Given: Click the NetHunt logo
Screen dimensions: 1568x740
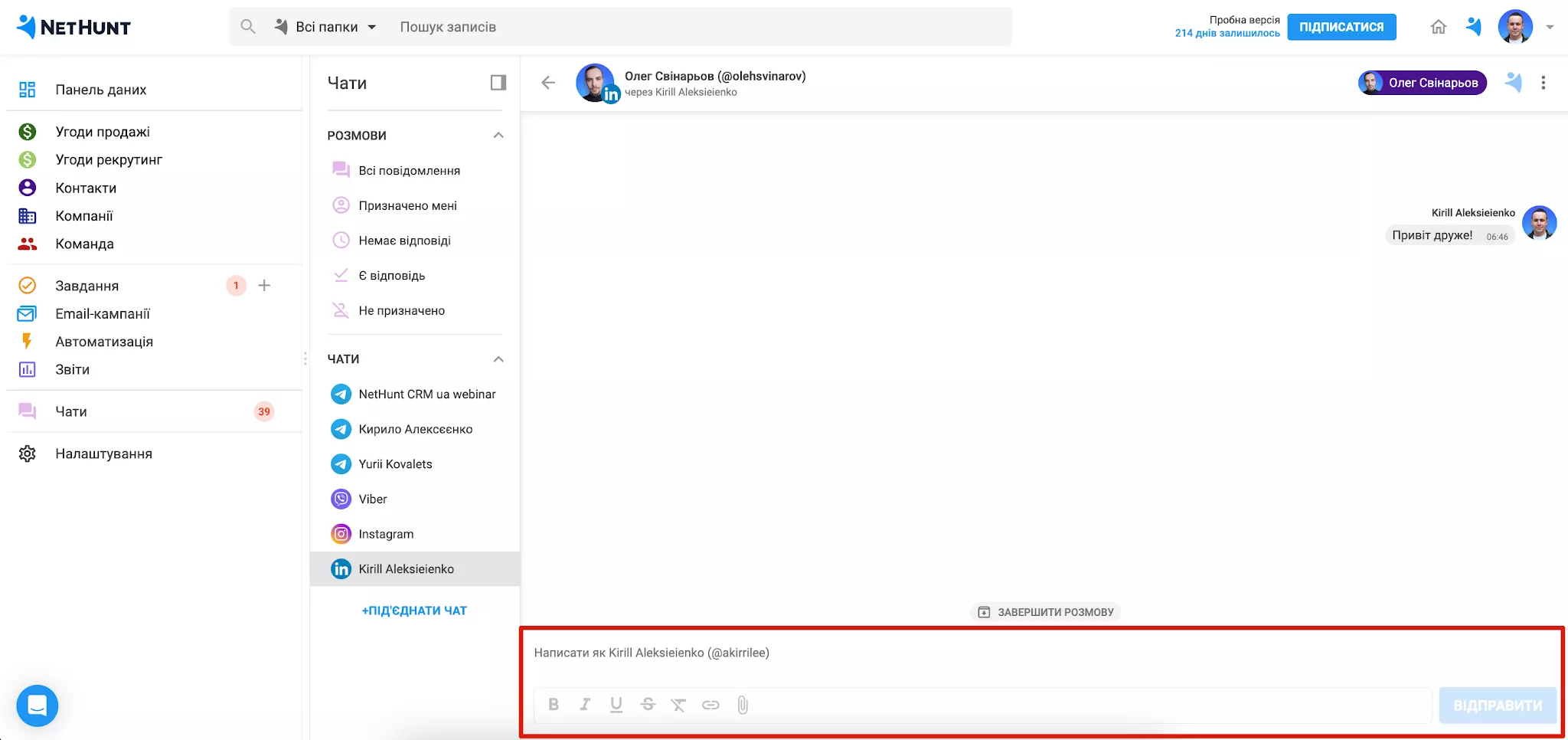Looking at the screenshot, I should coord(73,27).
